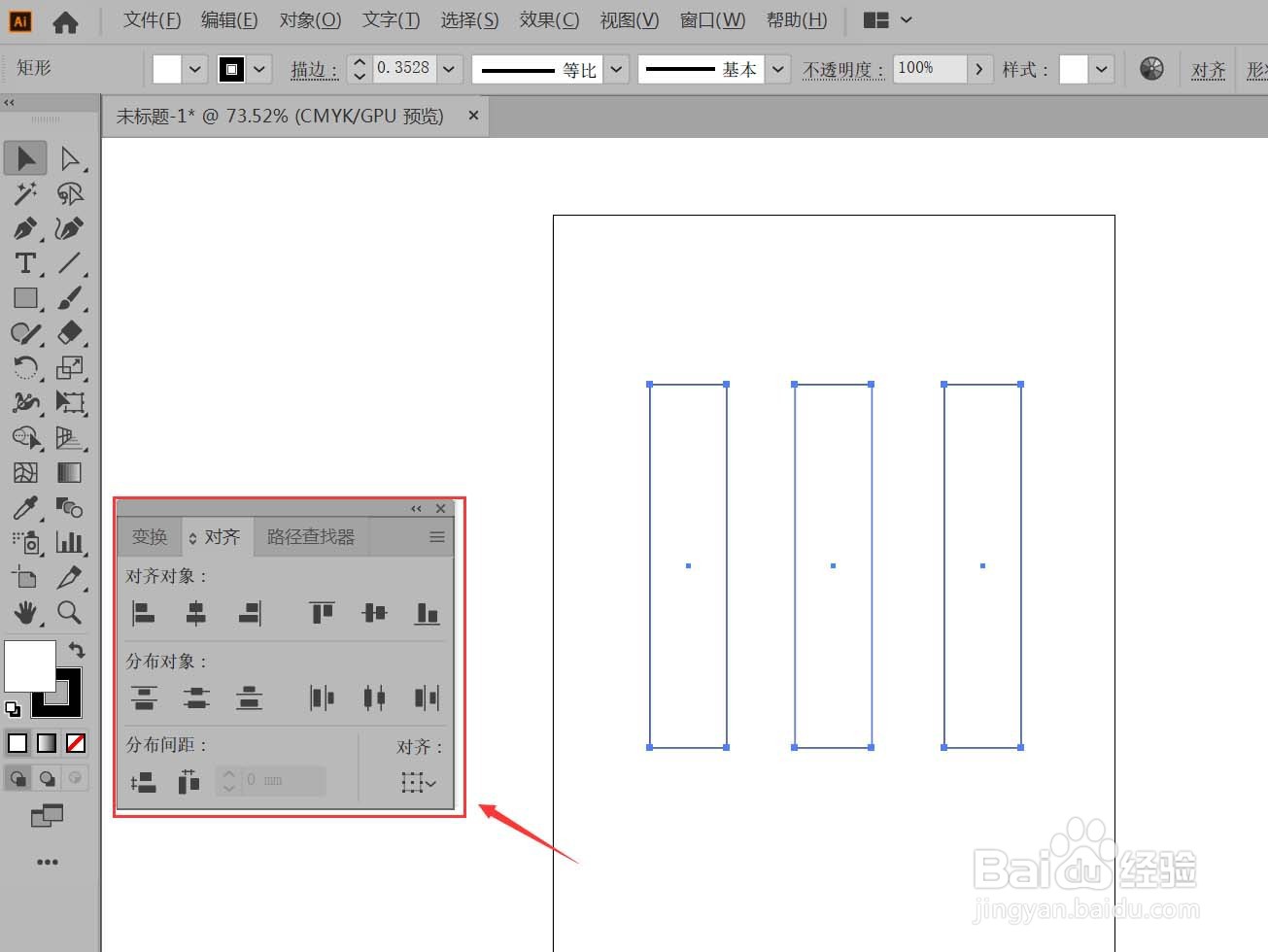Select the Eyedropper tool
This screenshot has width=1268, height=952.
[25, 507]
